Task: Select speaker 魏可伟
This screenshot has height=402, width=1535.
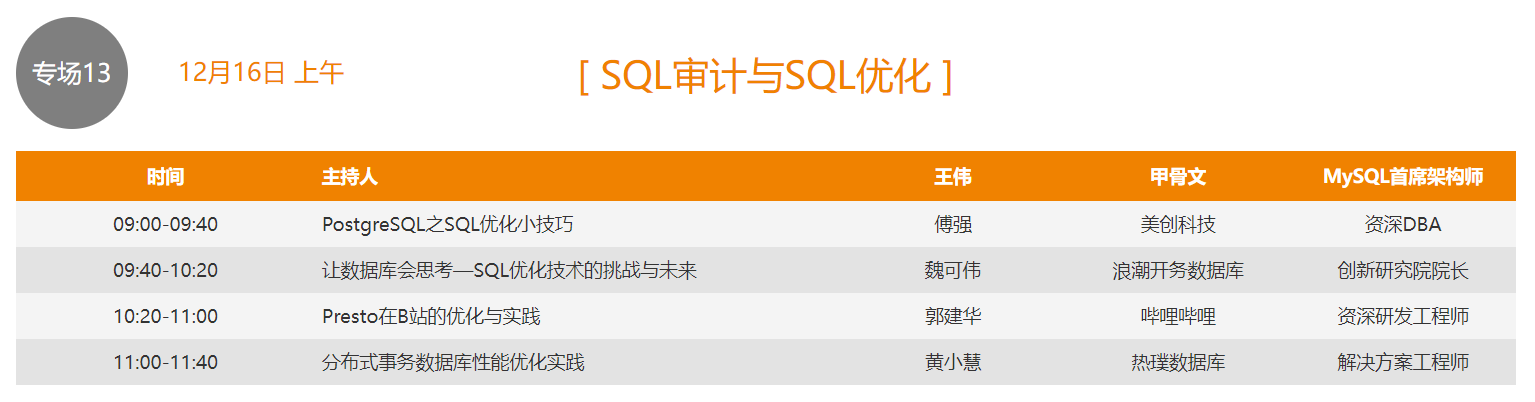Action: (953, 270)
